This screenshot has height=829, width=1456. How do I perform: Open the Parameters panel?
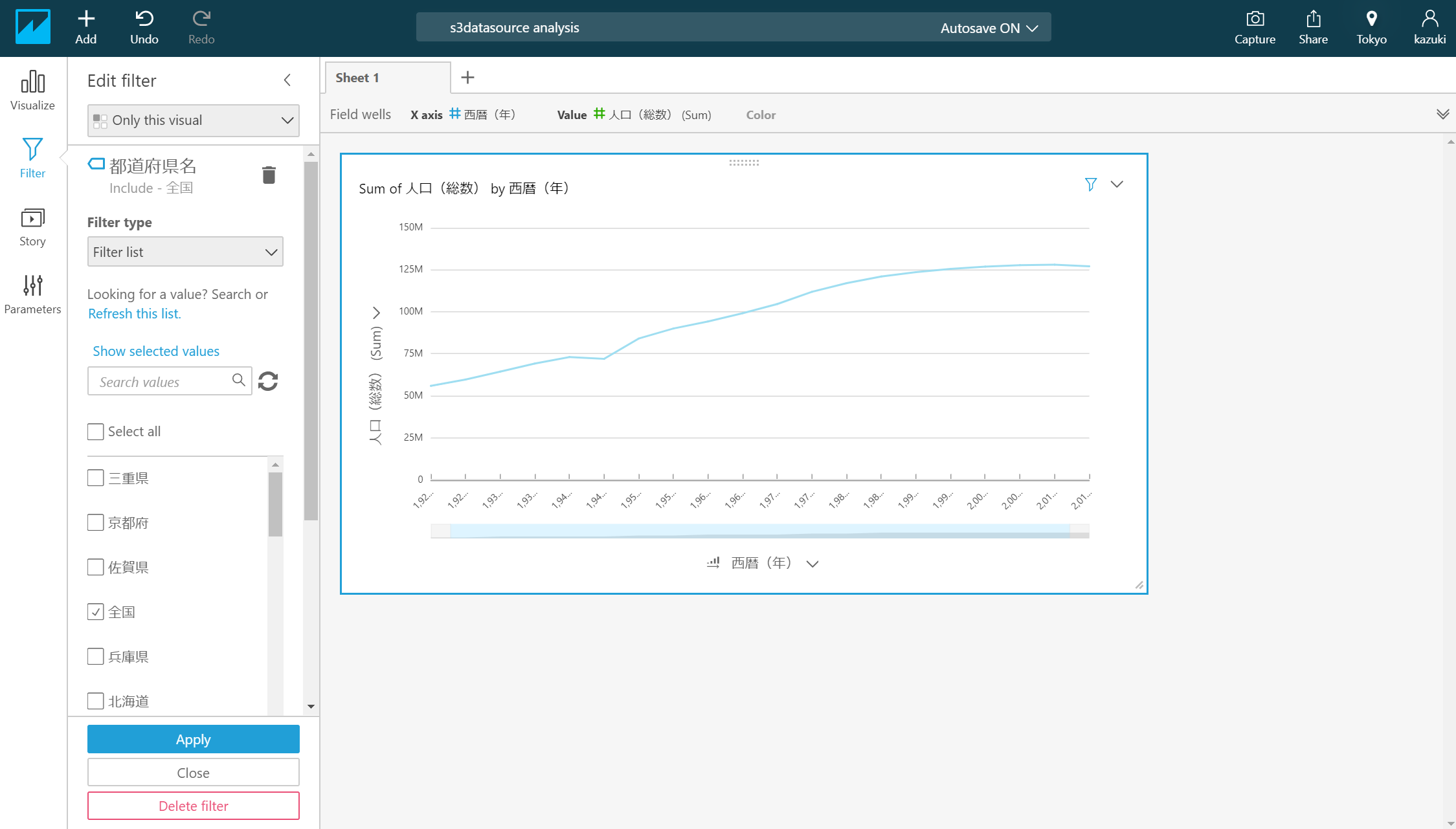tap(32, 294)
